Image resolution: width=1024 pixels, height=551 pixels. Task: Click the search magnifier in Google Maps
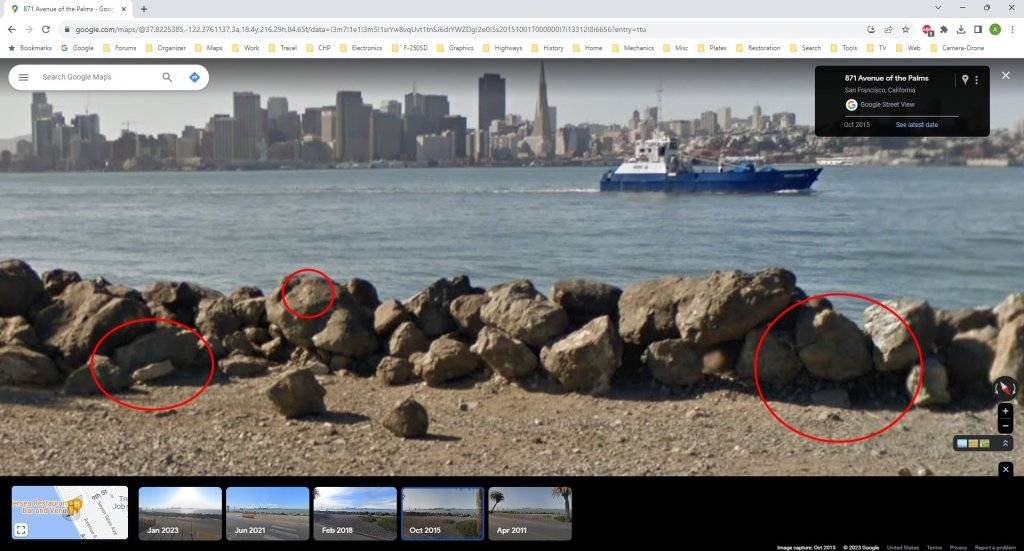[167, 77]
